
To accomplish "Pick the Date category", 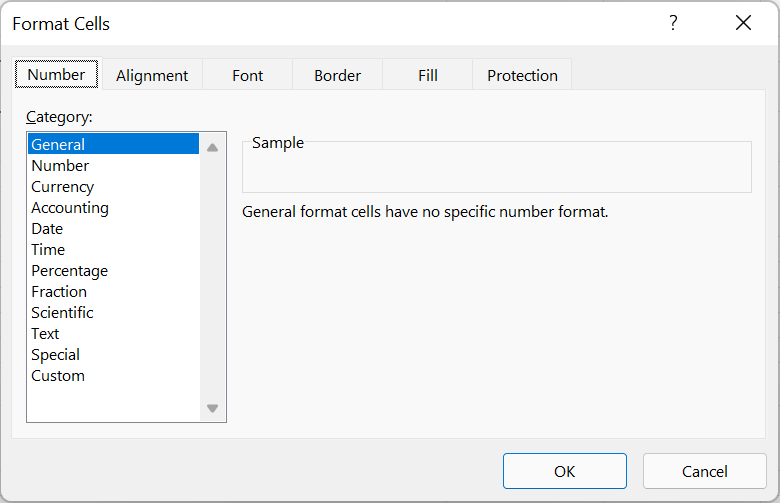I will click(113, 228).
